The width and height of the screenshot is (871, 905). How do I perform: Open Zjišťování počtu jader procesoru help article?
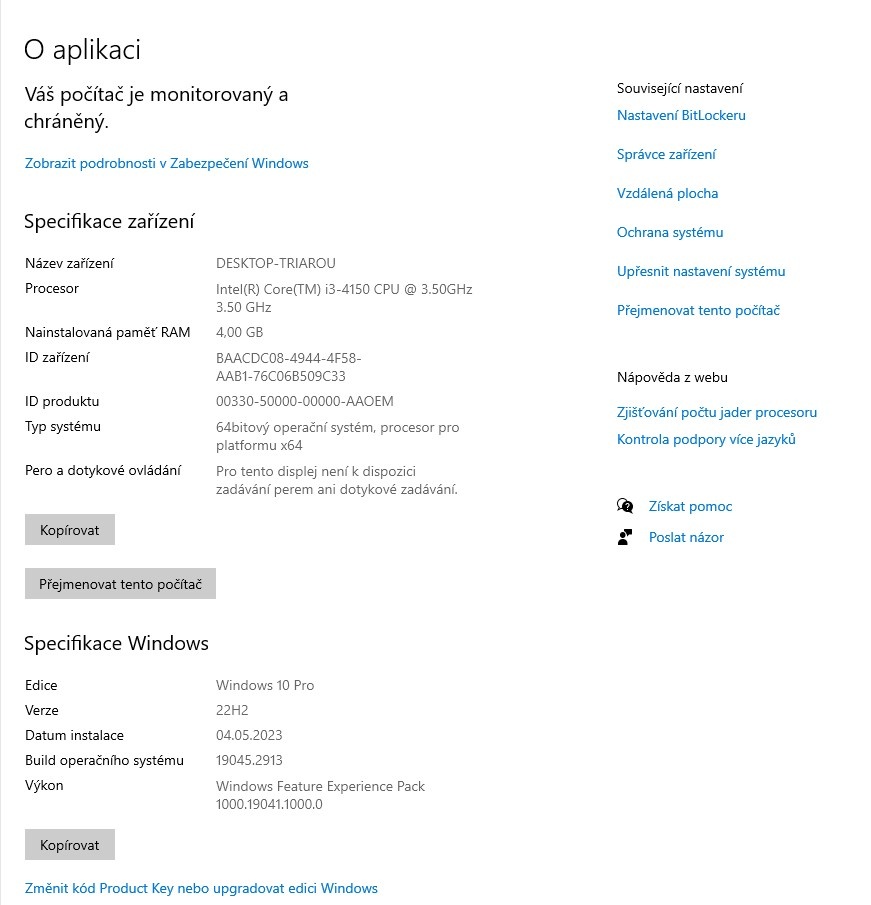(x=717, y=412)
